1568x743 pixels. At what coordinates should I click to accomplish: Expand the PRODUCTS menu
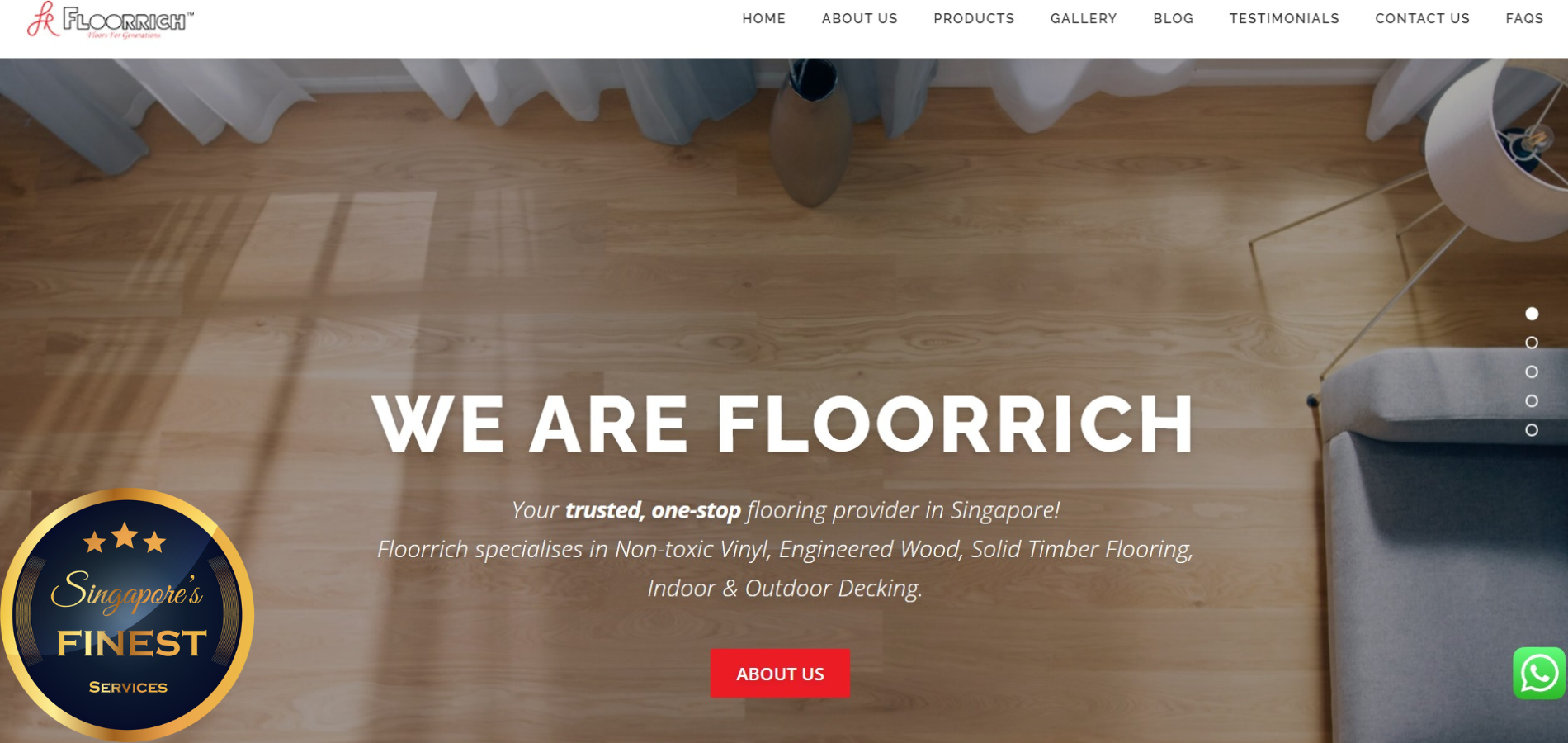point(974,18)
